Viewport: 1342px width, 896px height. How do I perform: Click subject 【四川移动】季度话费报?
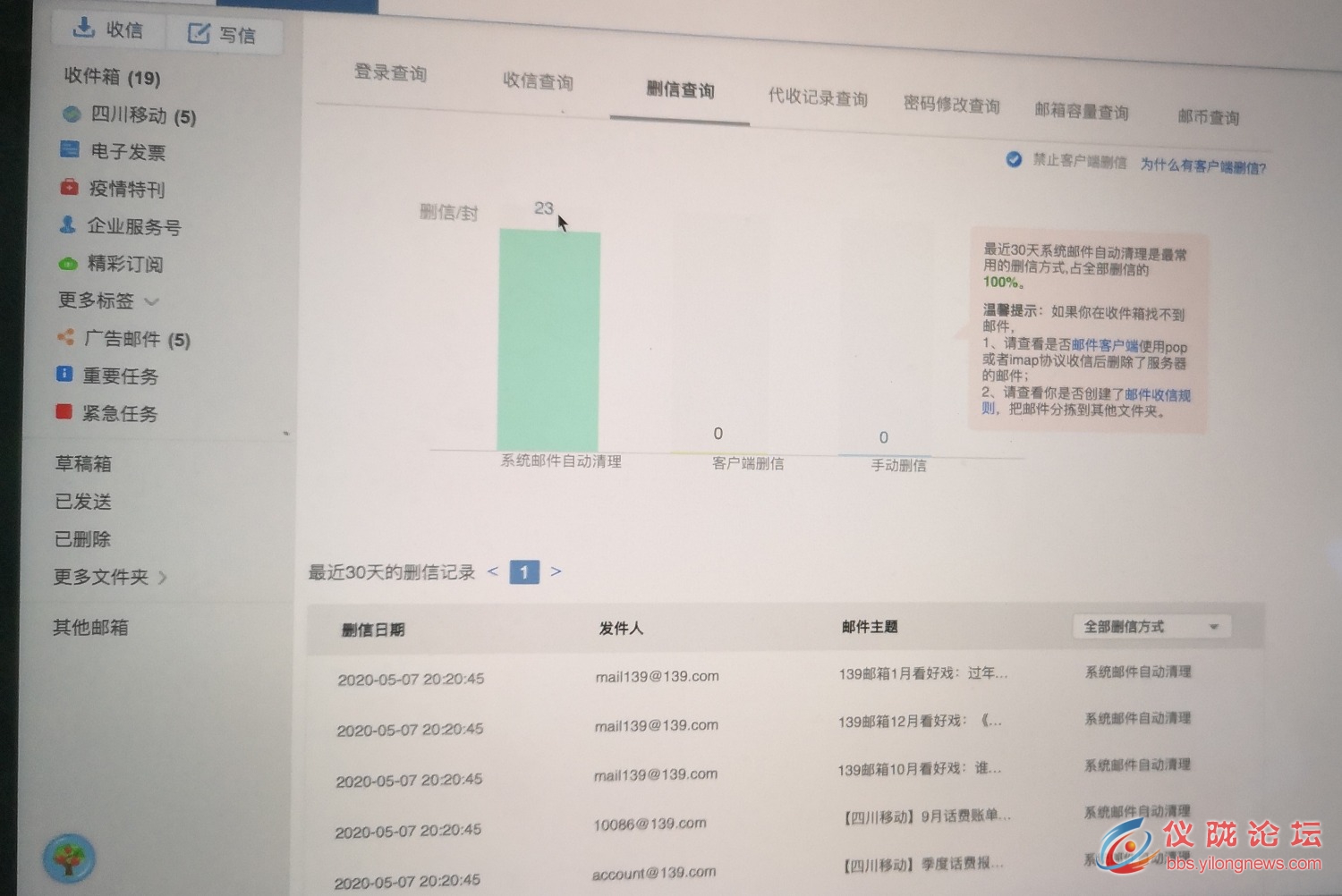[922, 865]
